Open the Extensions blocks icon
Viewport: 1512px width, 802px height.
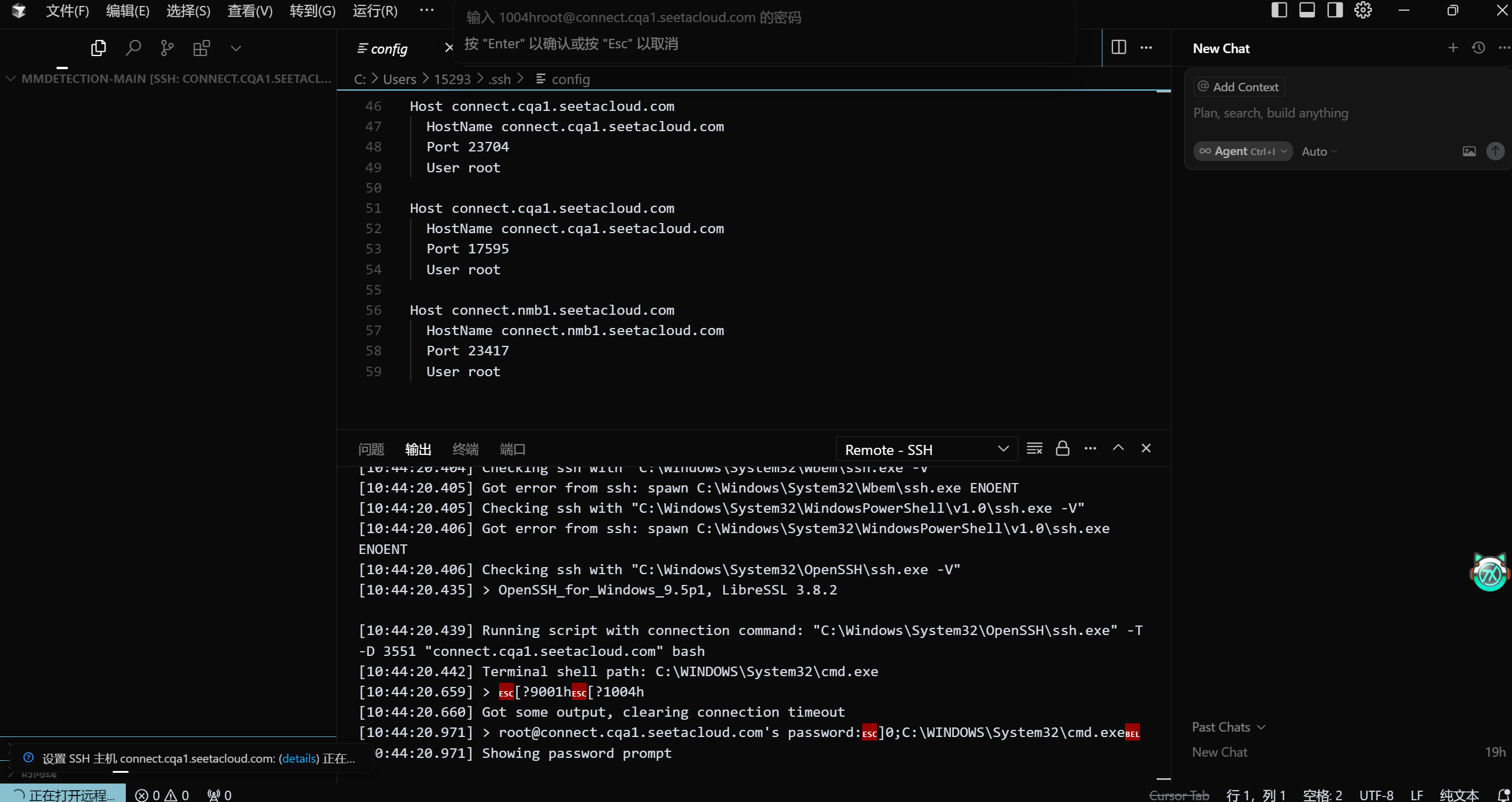tap(202, 48)
